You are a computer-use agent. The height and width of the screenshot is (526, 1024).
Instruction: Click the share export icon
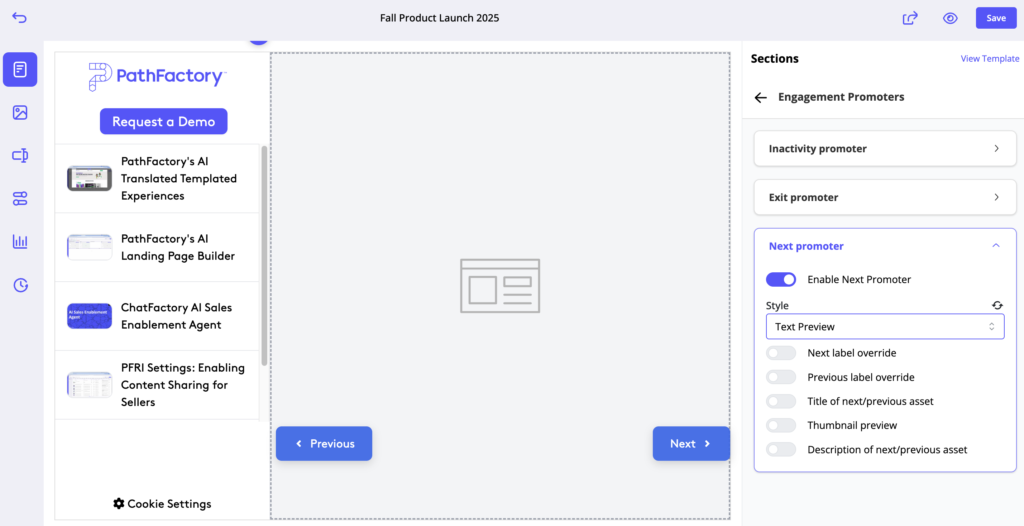pyautogui.click(x=910, y=18)
